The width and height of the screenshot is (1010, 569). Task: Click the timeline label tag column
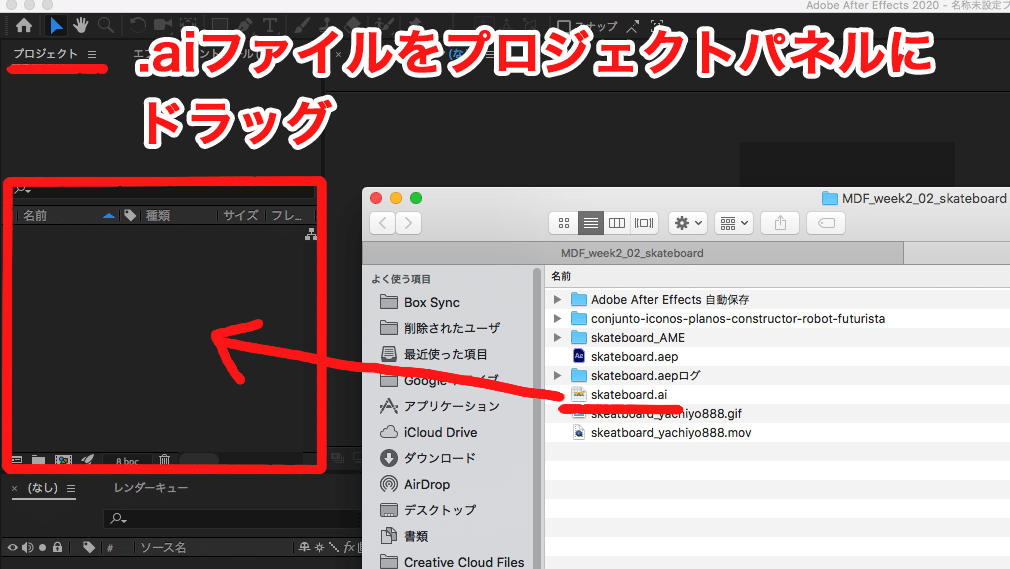89,548
